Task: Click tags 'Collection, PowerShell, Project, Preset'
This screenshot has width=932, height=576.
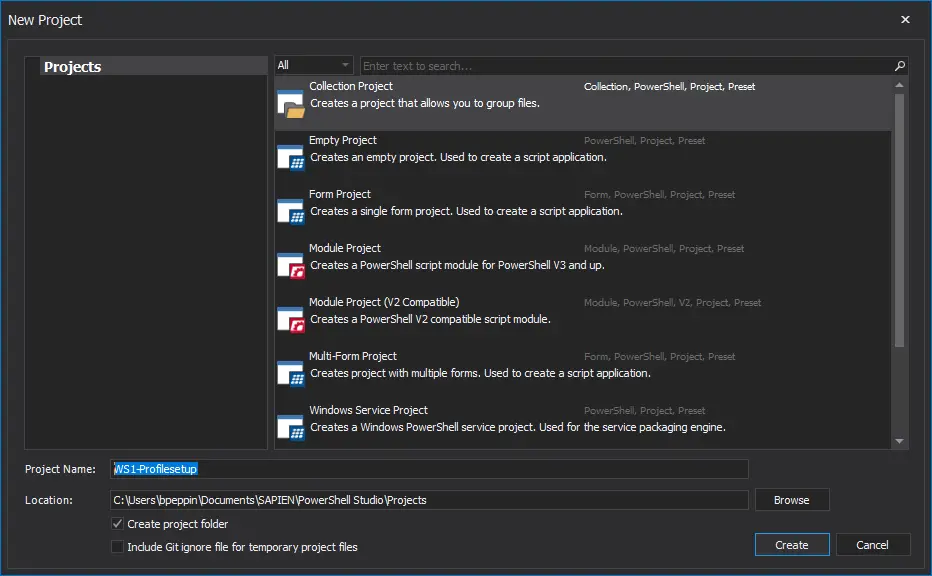Action: coord(669,87)
